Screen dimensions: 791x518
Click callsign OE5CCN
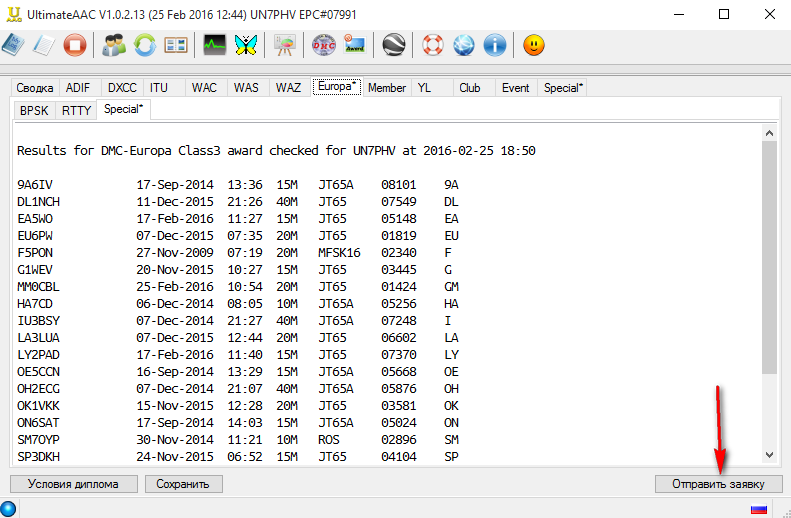click(x=38, y=372)
